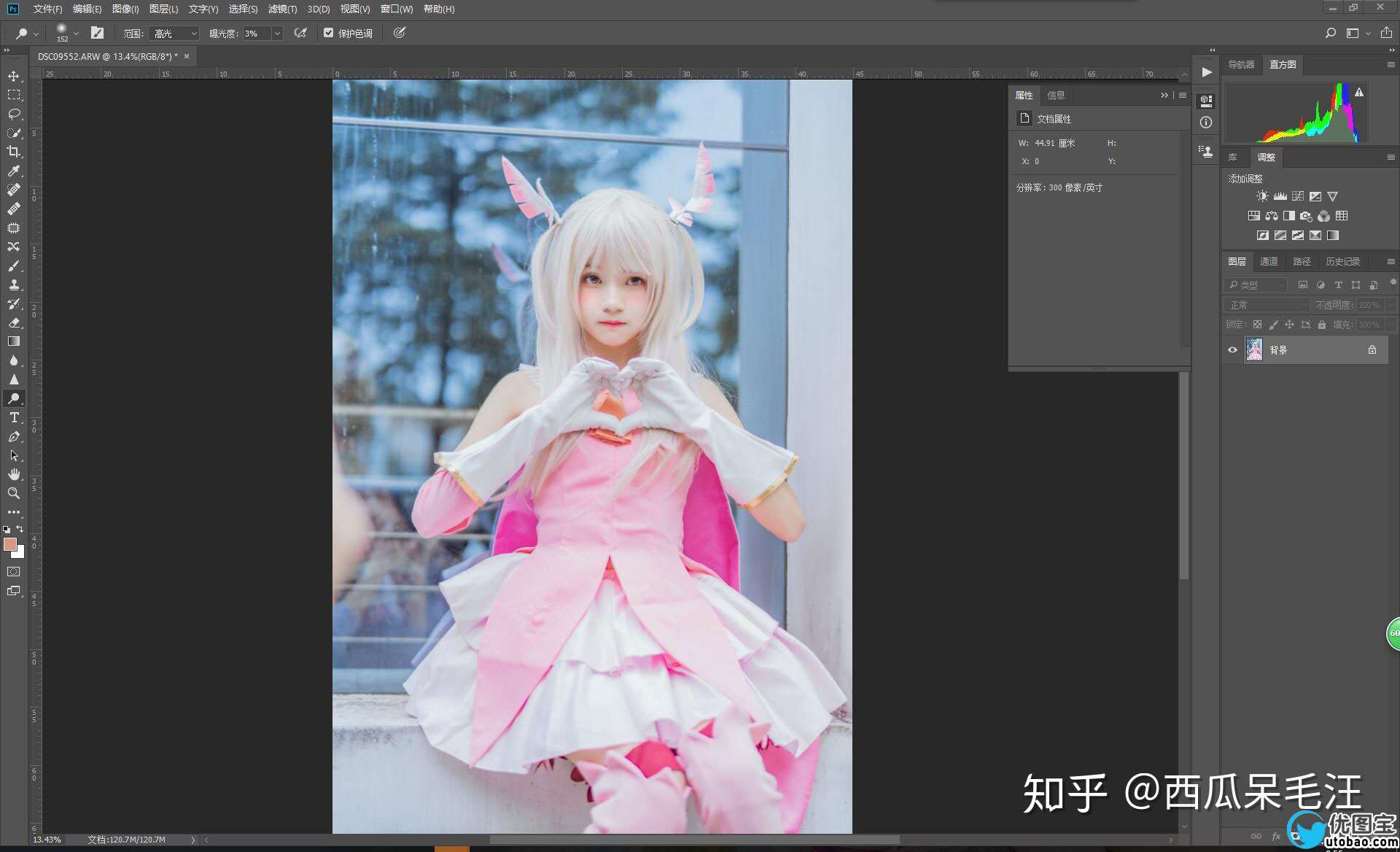Toggle the pixel layer filter icon
Image resolution: width=1400 pixels, height=852 pixels.
[1303, 285]
